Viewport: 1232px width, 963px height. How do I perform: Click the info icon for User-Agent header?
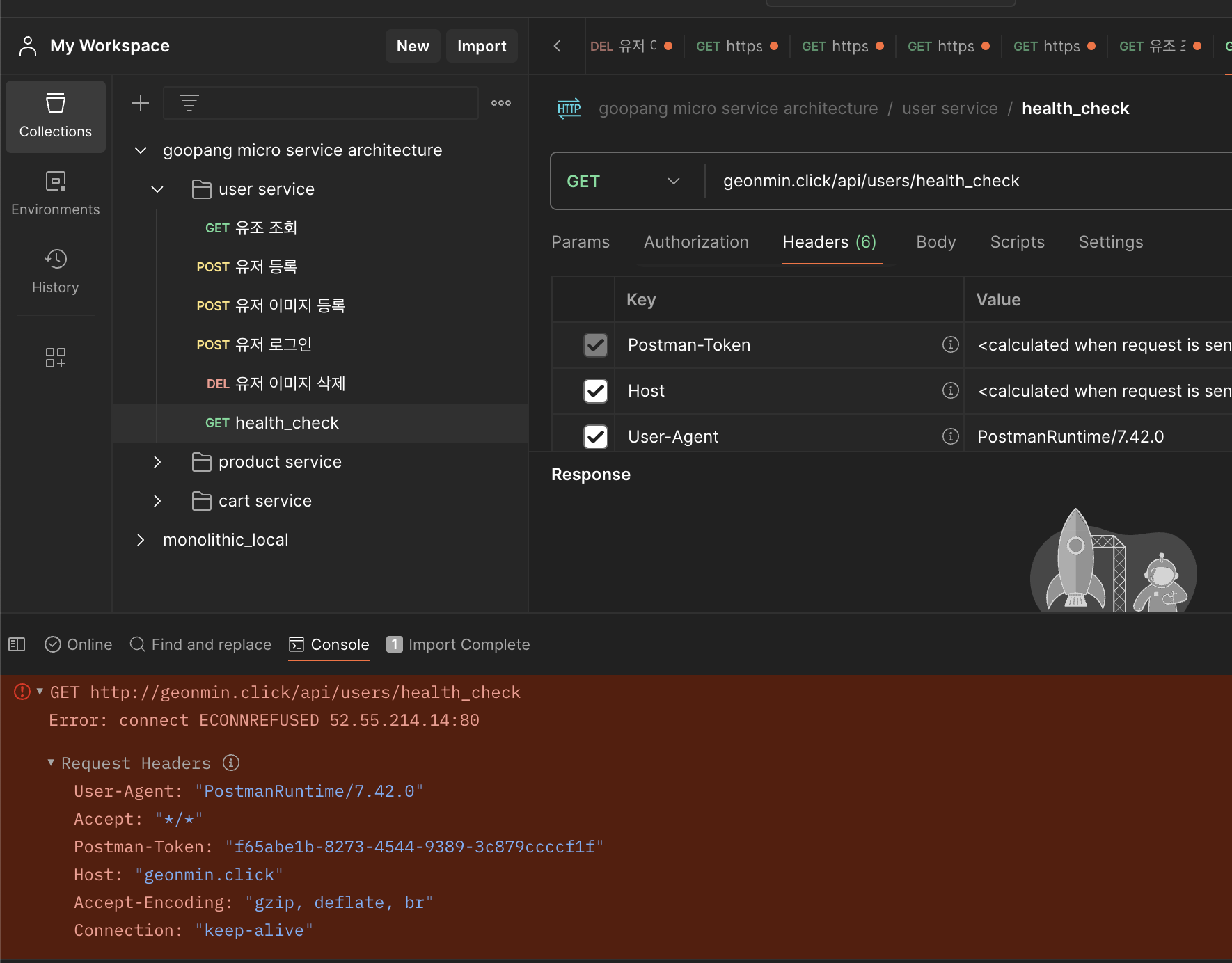click(950, 436)
